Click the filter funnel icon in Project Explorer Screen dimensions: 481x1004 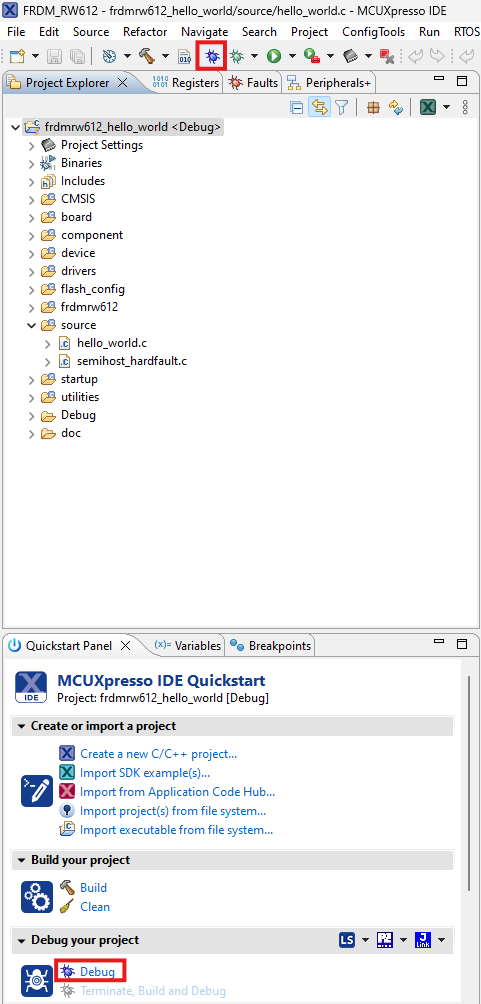pyautogui.click(x=341, y=107)
